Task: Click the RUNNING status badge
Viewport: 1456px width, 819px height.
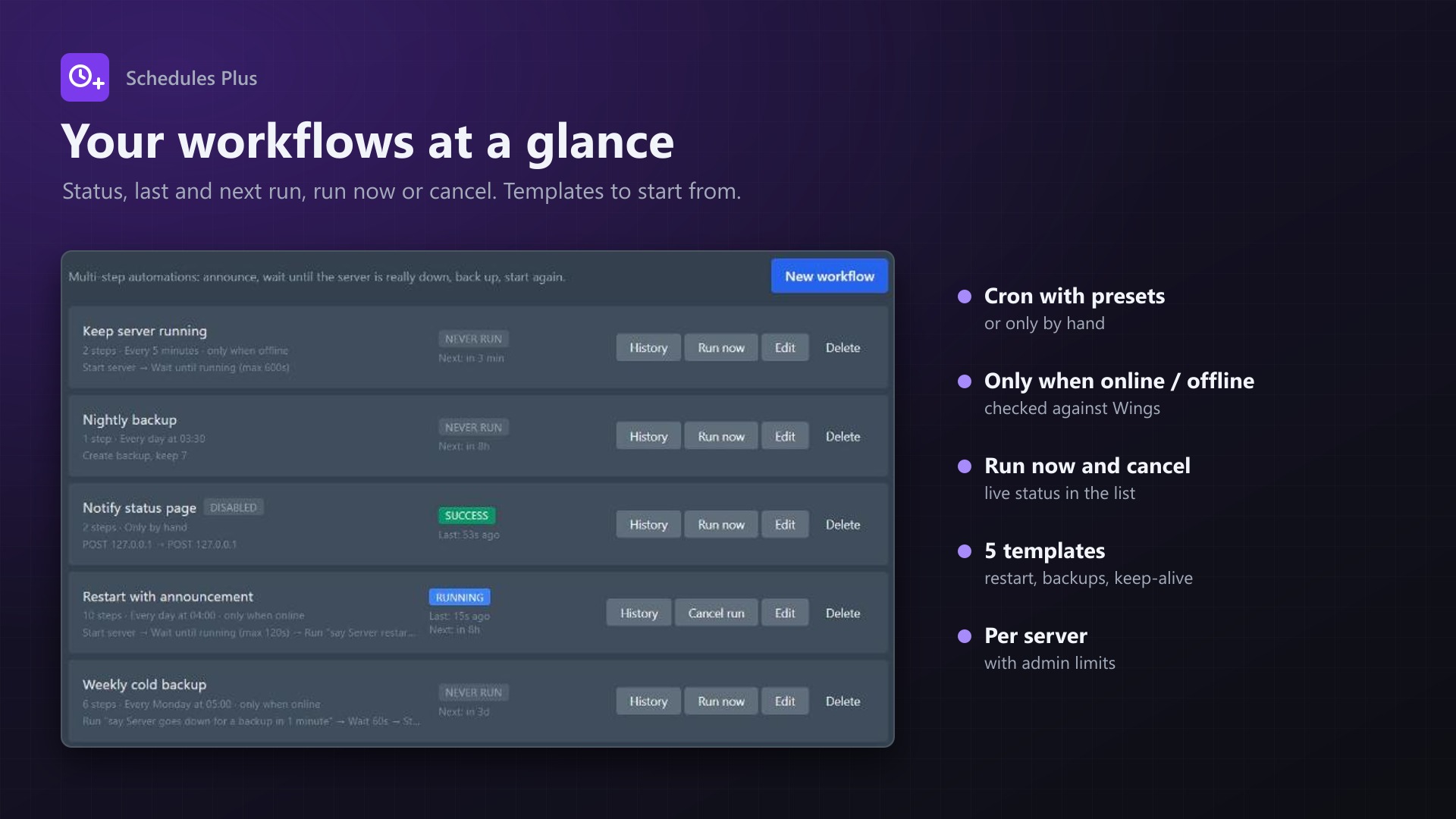Action: 460,597
